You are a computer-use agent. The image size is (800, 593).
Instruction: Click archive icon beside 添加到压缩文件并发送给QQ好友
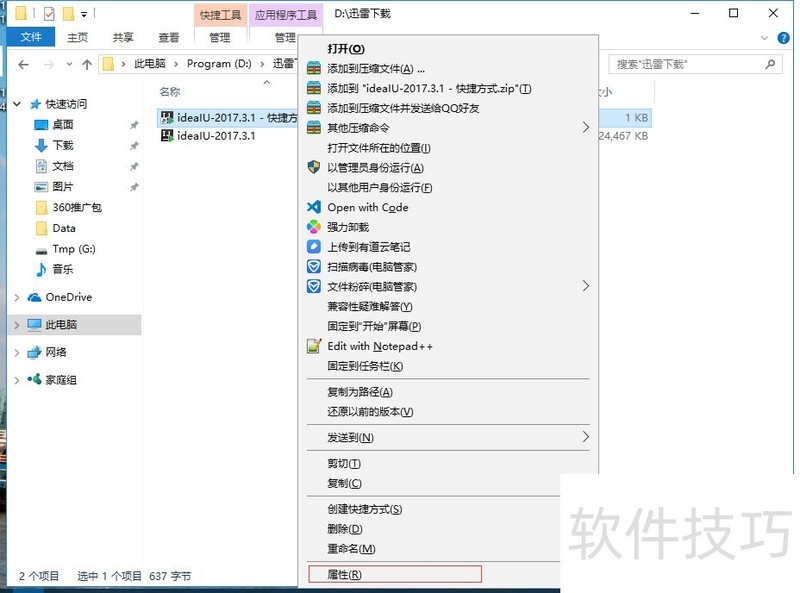[314, 108]
